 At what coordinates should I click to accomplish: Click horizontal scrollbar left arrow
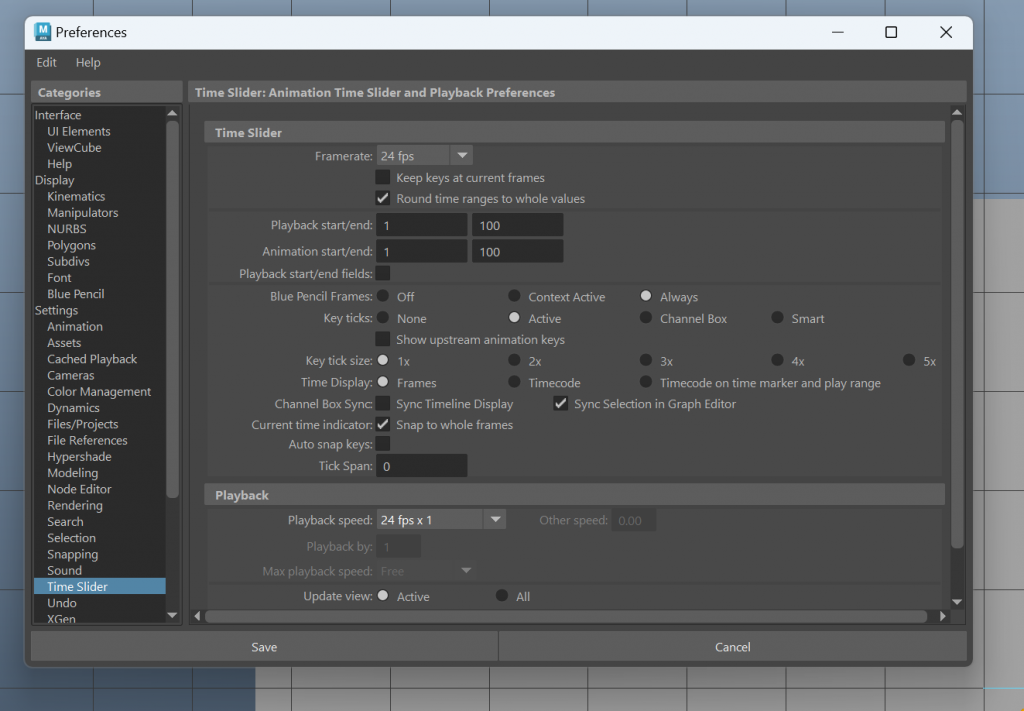click(198, 616)
